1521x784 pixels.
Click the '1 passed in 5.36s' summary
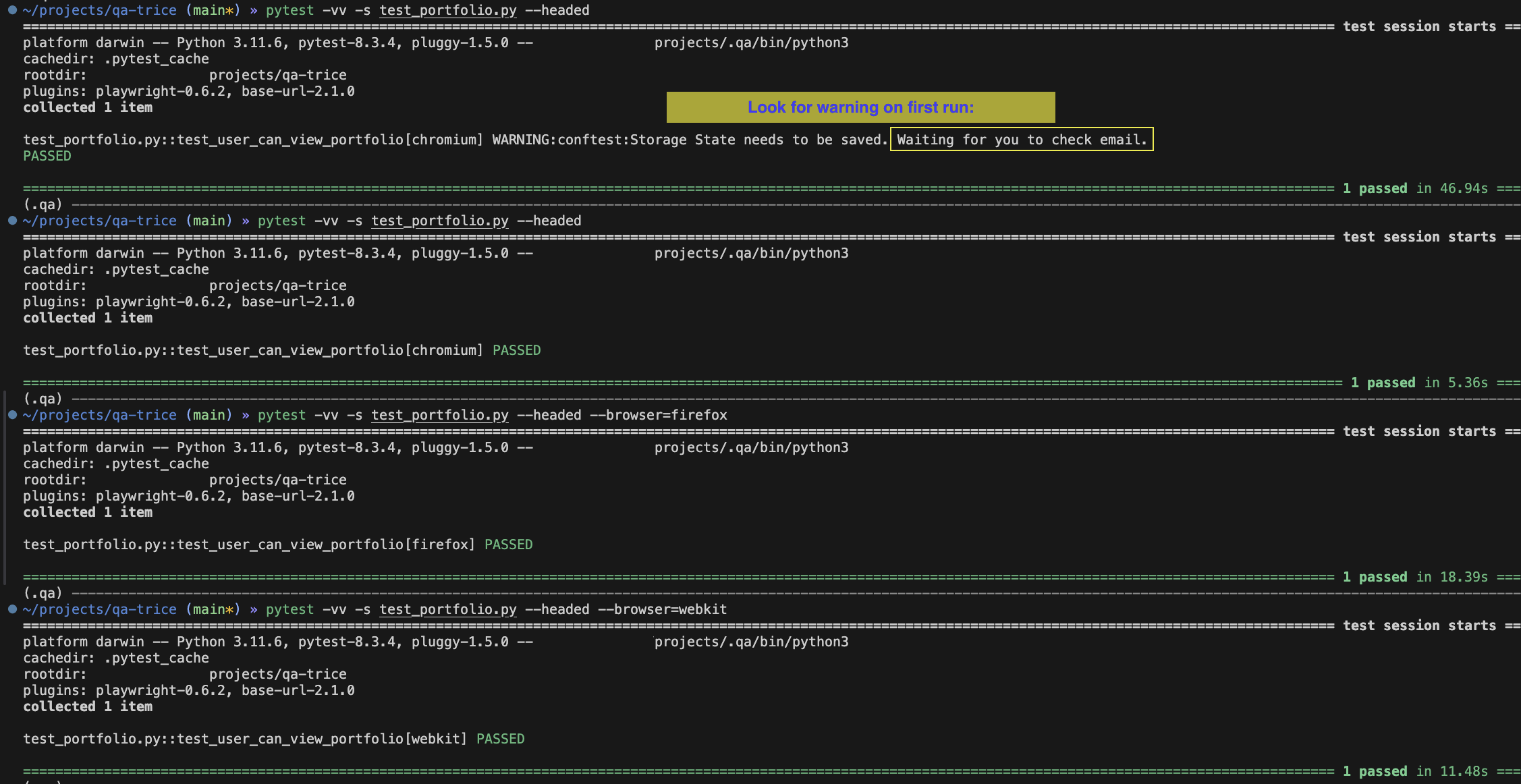1419,383
